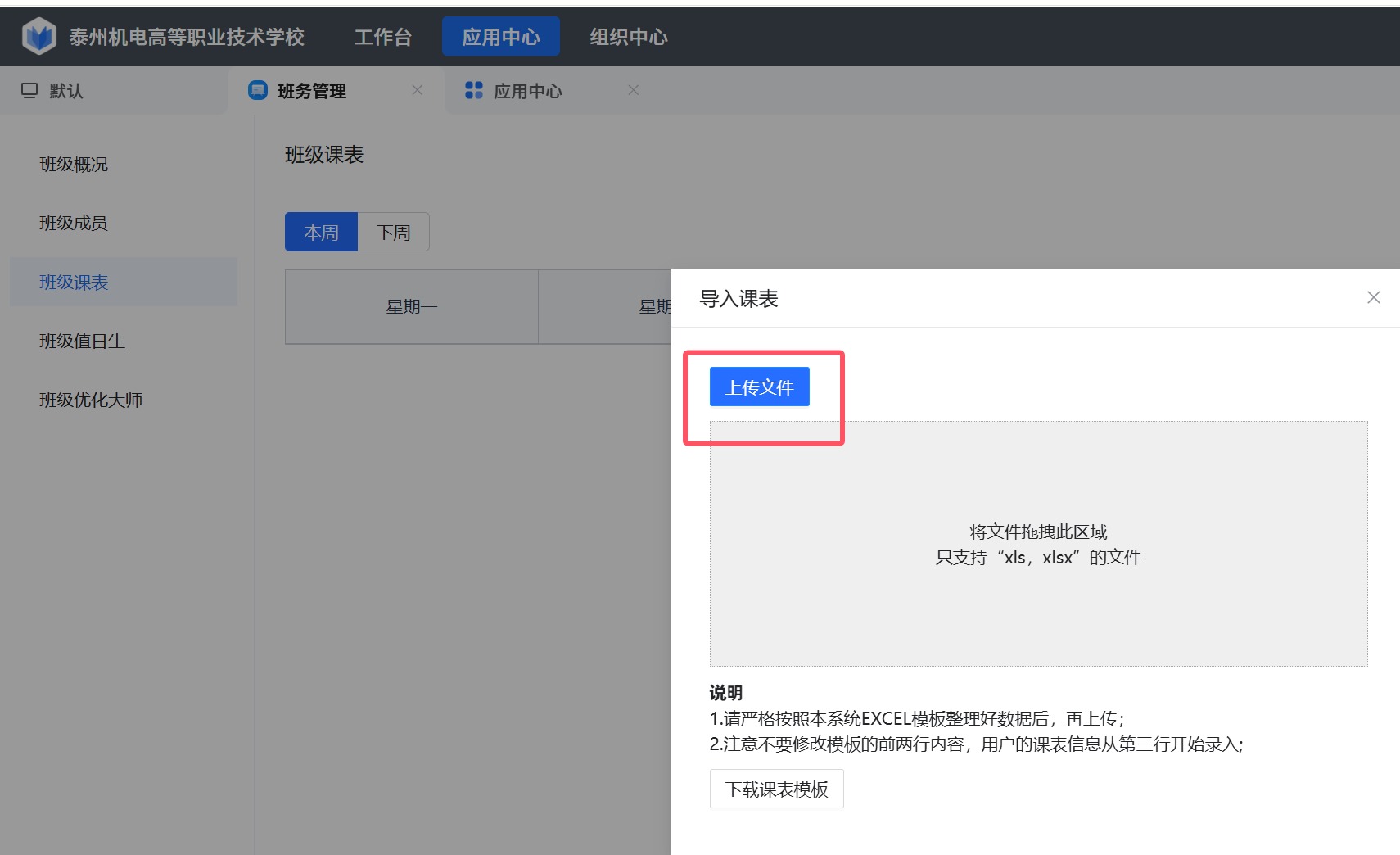Close the 班务管理 tab

(418, 90)
